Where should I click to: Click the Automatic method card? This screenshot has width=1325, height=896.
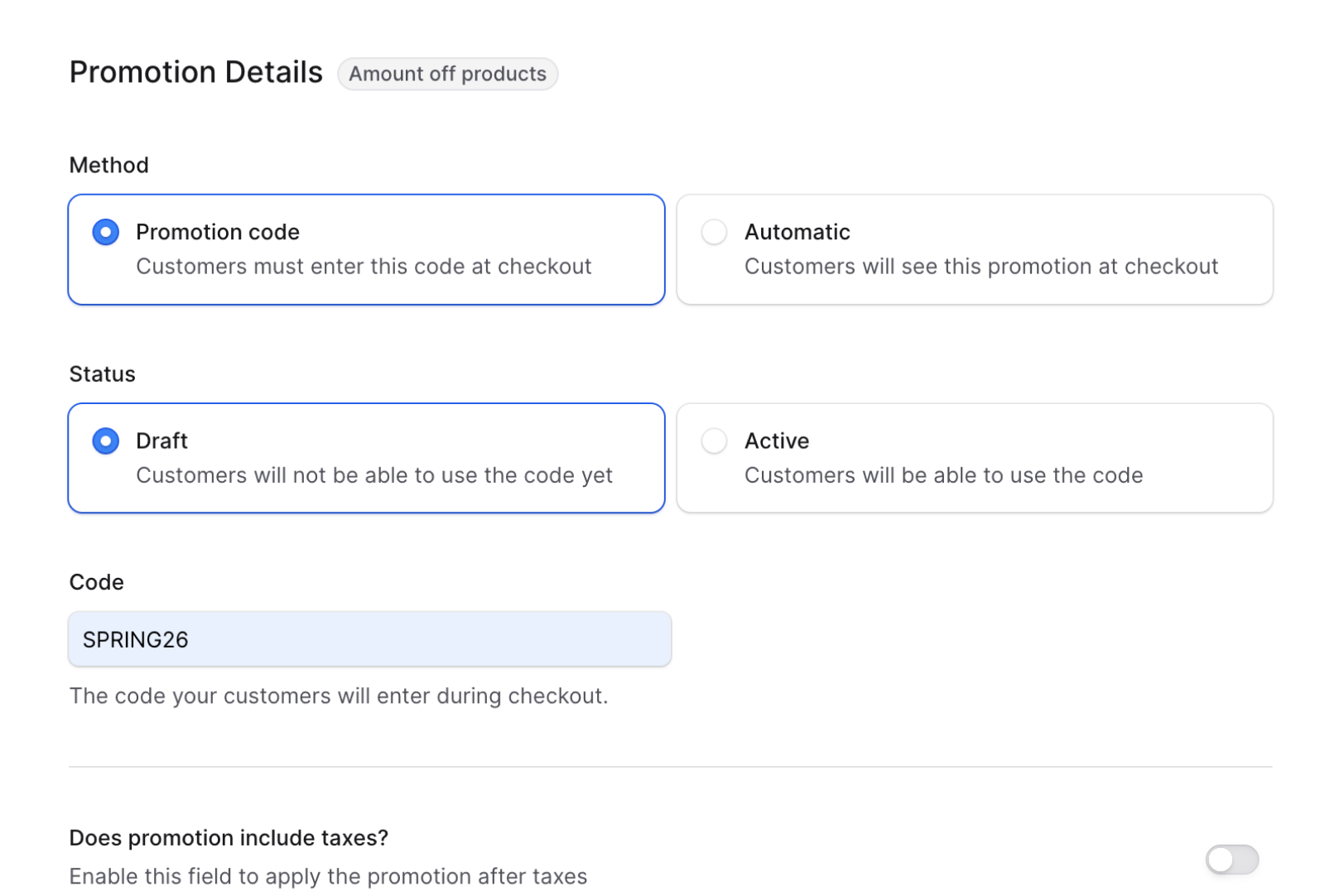(976, 248)
